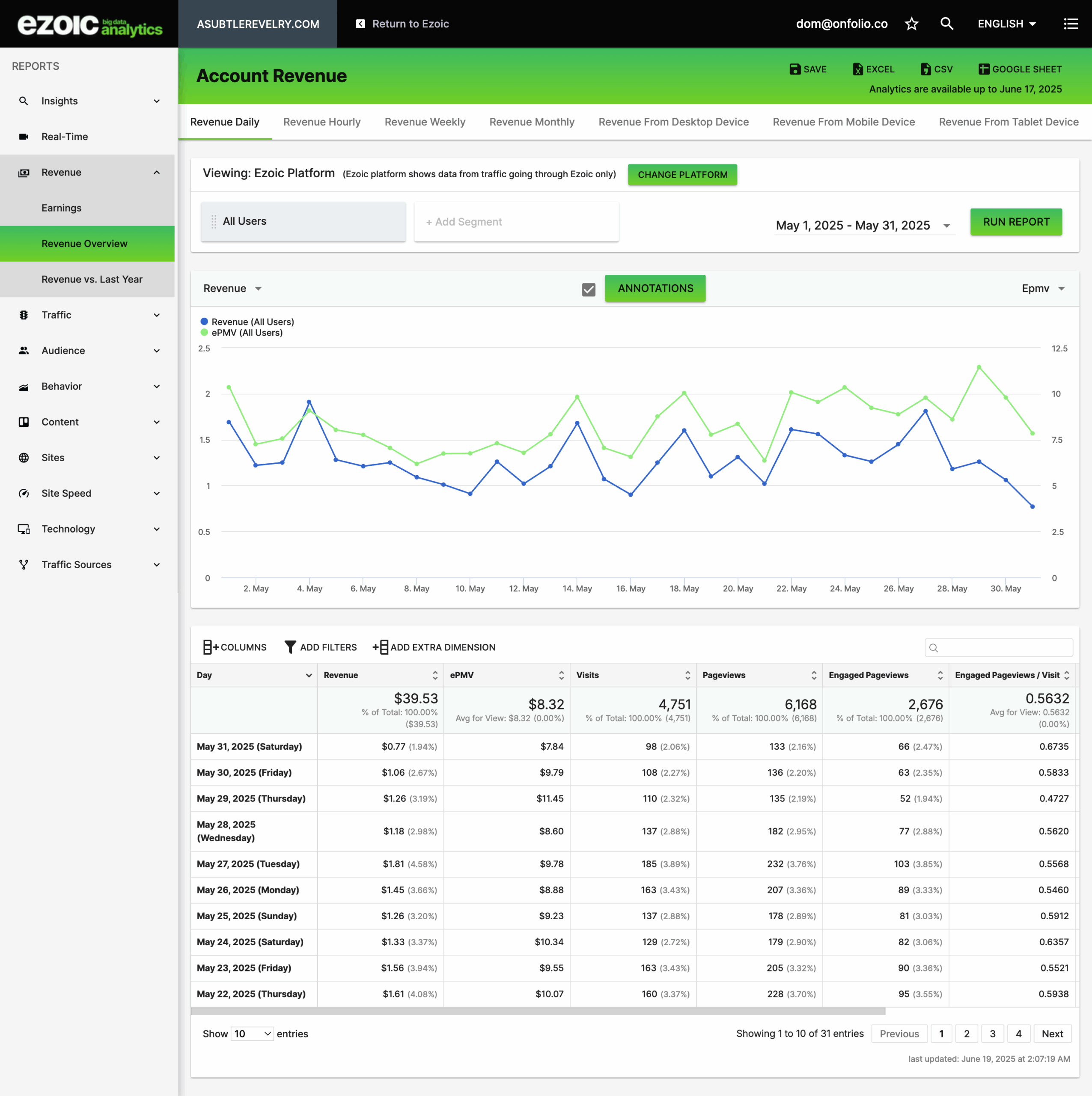Click the Revenue money icon in sidebar
The image size is (1092, 1096).
coord(23,173)
